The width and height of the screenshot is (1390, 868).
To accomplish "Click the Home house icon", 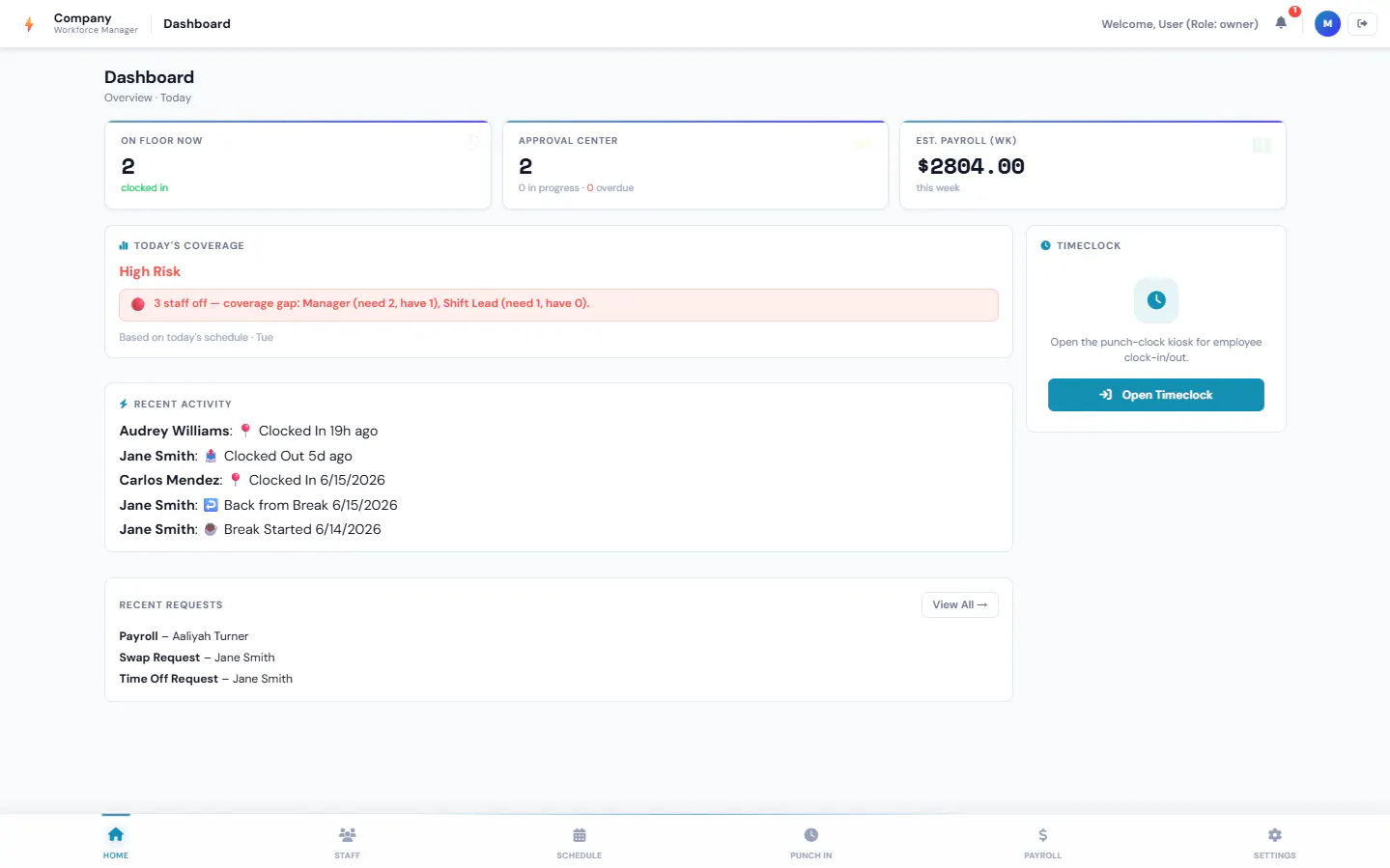I will [x=116, y=834].
